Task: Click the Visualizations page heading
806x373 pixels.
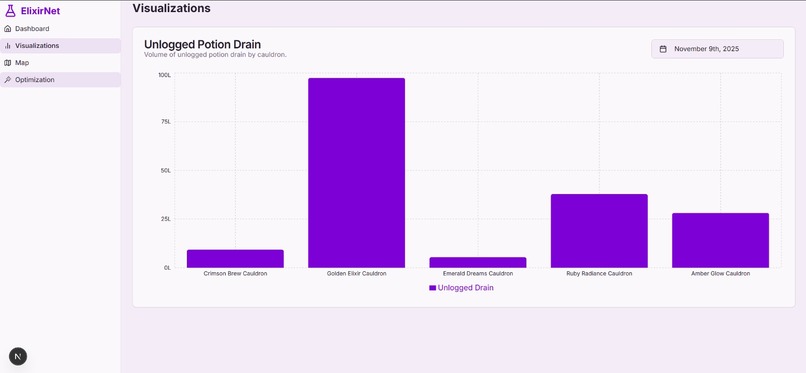Action: [x=171, y=8]
